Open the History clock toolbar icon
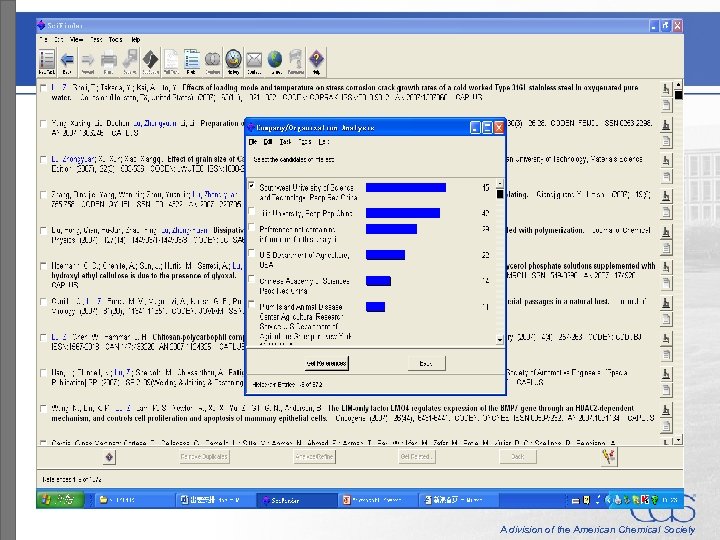Viewport: 720px width, 540px height. click(x=233, y=62)
